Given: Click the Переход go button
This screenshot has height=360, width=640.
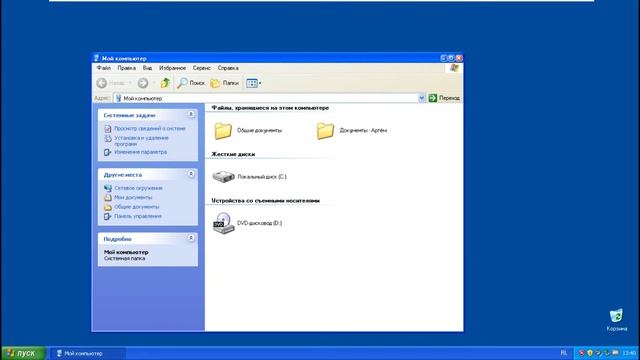Looking at the screenshot, I should 444,98.
